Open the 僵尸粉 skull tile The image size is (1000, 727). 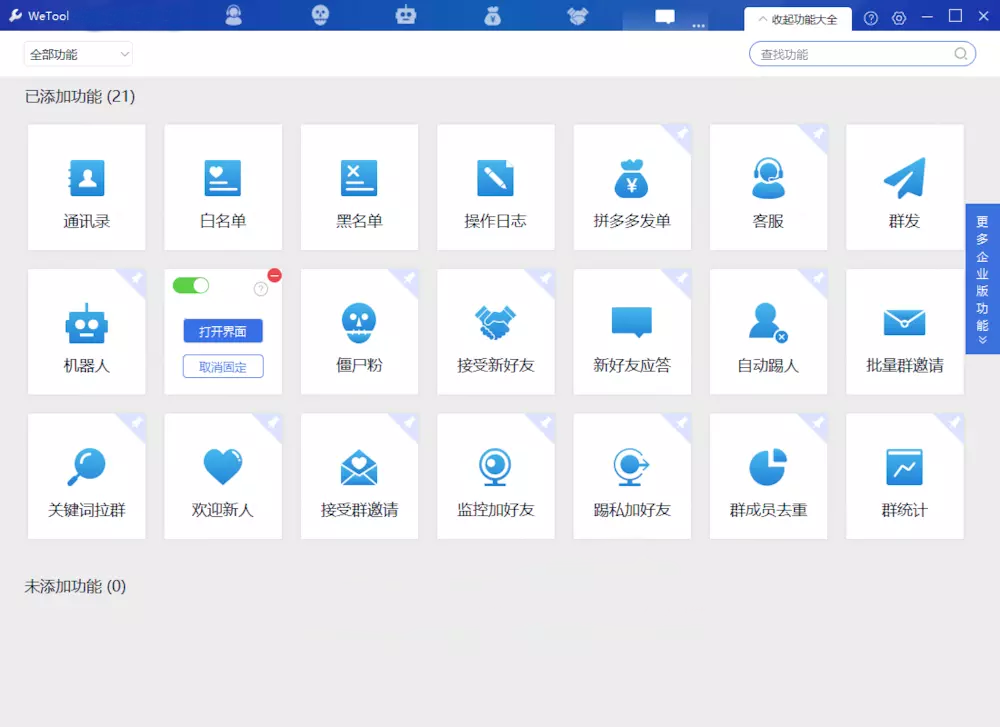(x=360, y=332)
